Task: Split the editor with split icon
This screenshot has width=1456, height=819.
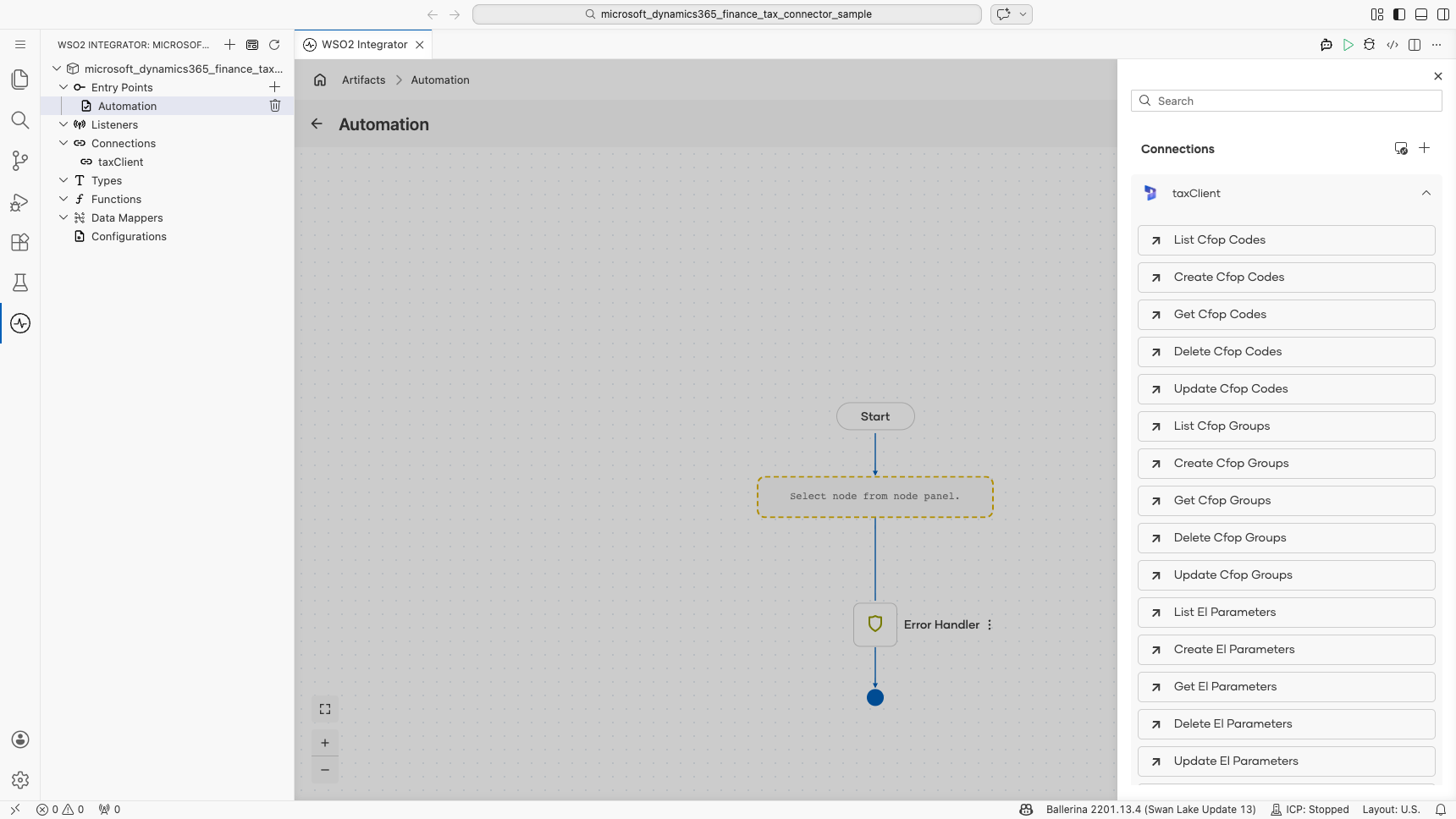Action: pos(1415,45)
